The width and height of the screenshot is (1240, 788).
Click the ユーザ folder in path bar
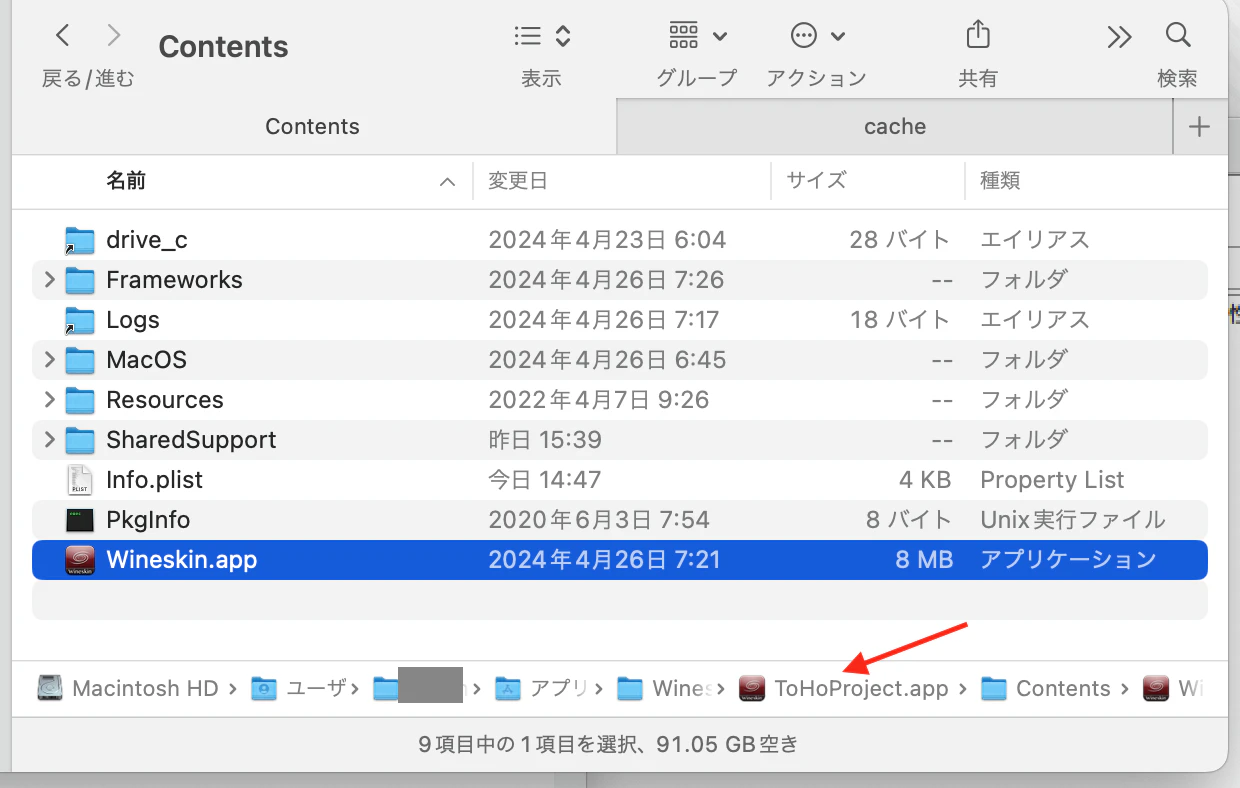(x=317, y=689)
